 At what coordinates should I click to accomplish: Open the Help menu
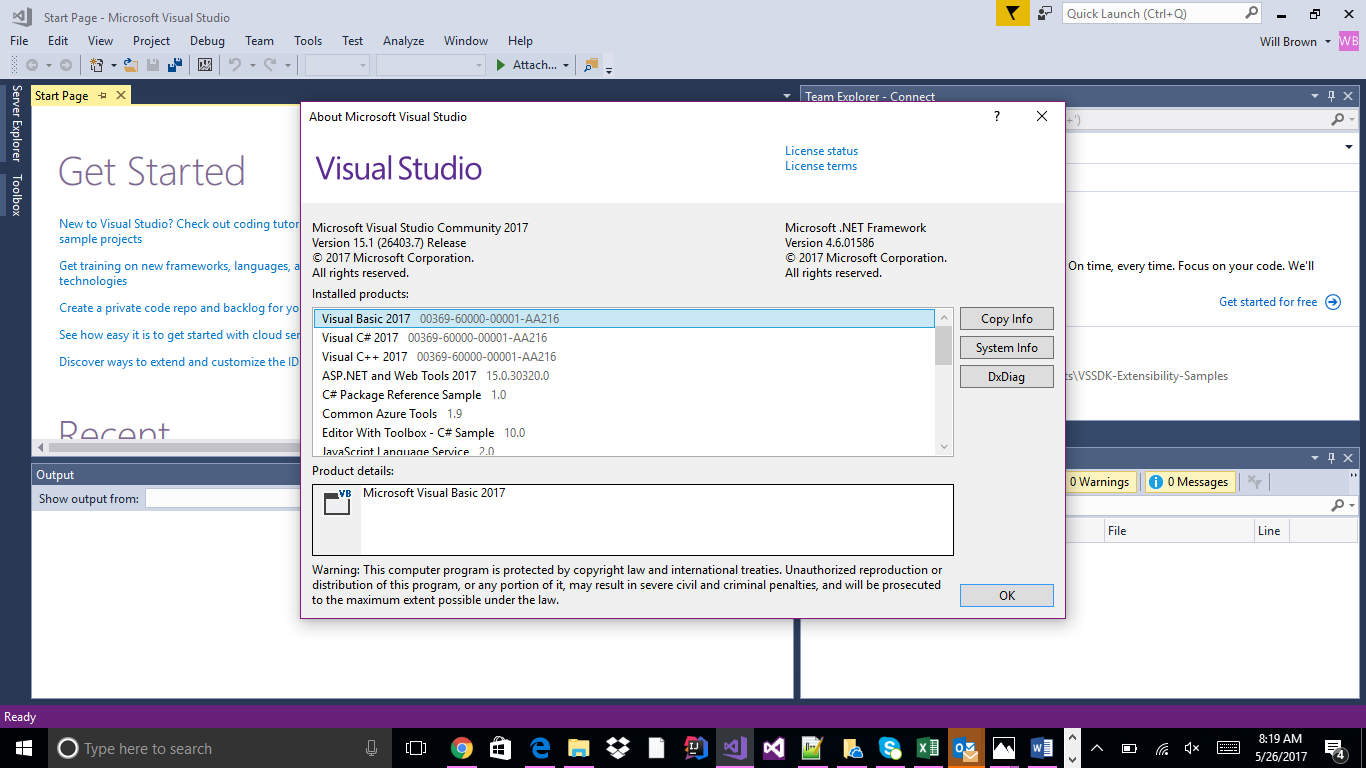point(520,41)
